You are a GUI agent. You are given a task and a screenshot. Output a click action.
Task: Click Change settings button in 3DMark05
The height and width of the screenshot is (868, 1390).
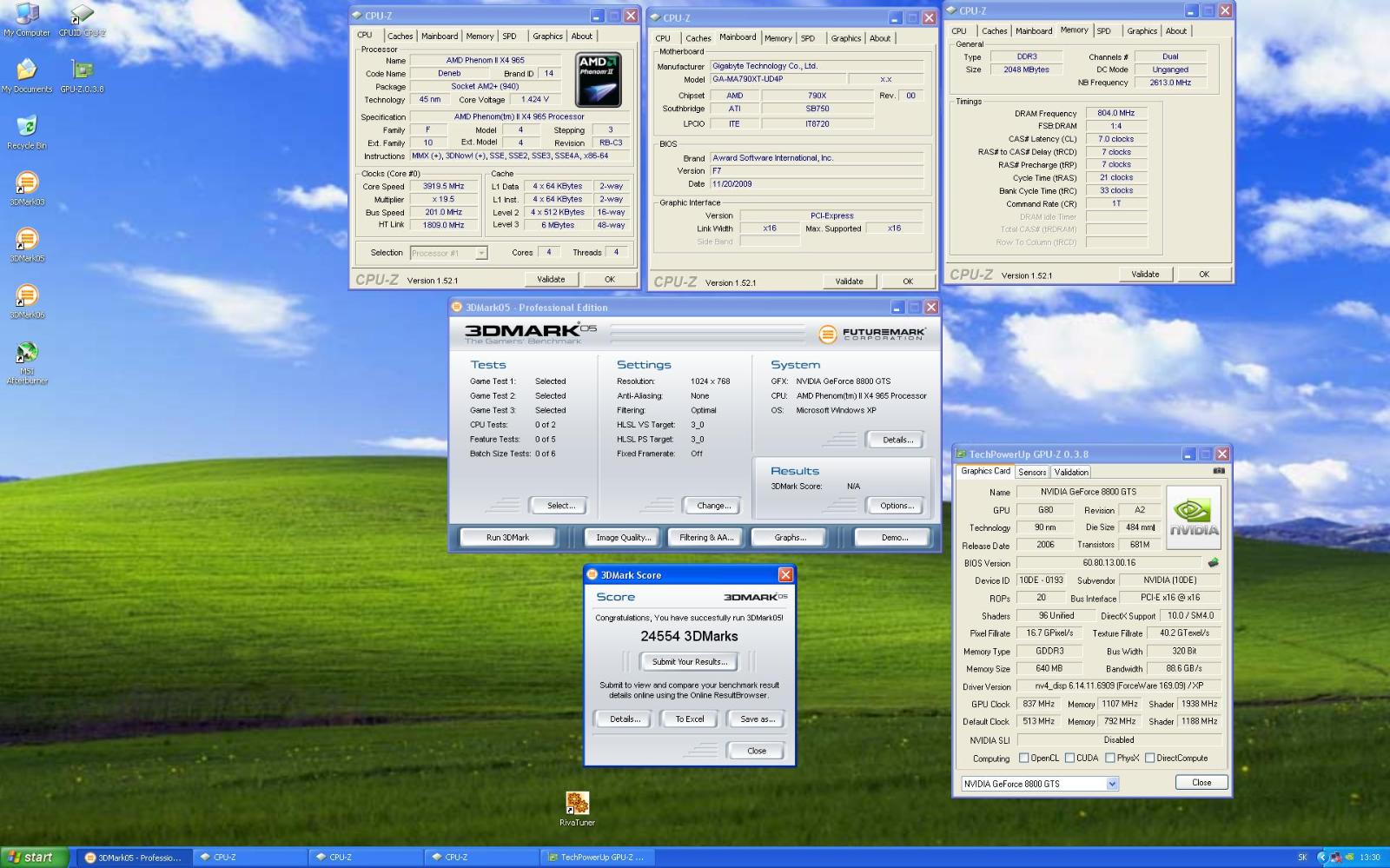click(x=713, y=506)
